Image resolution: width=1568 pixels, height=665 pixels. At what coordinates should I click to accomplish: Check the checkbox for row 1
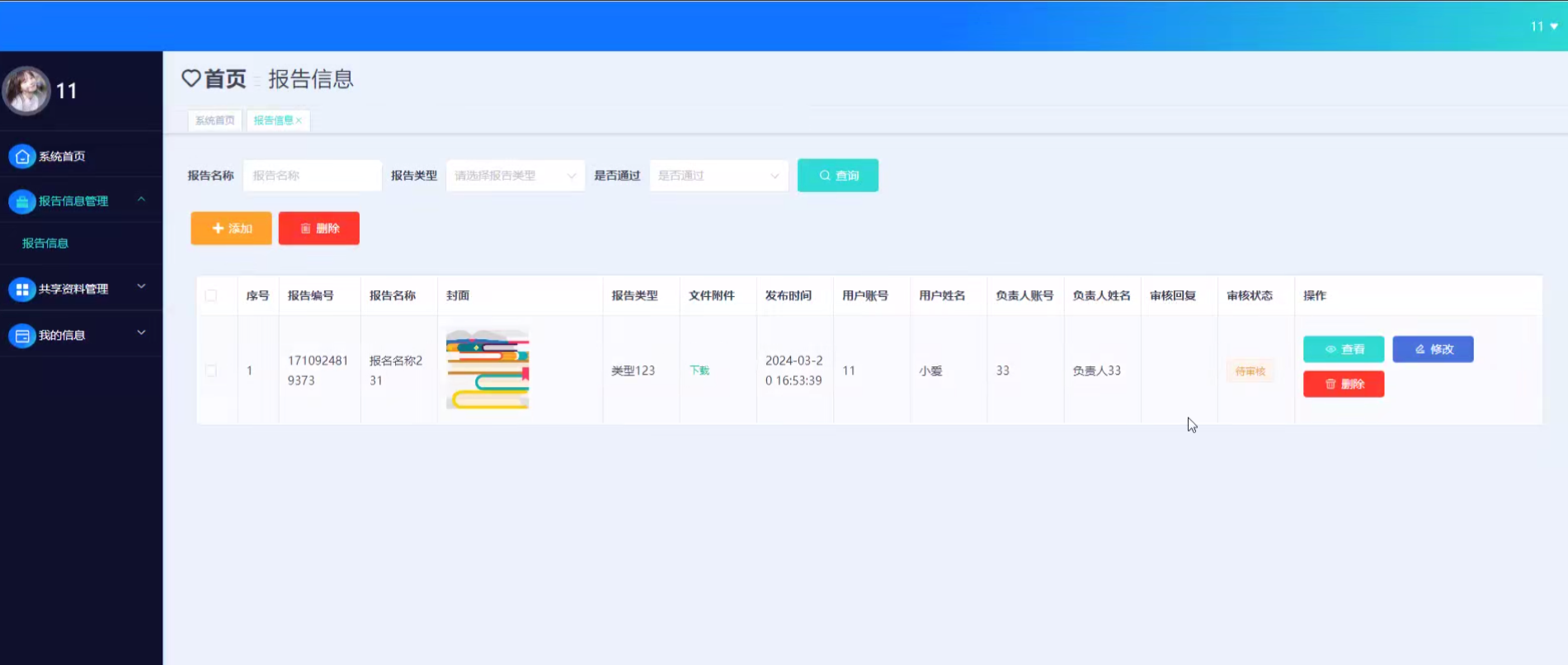click(211, 370)
